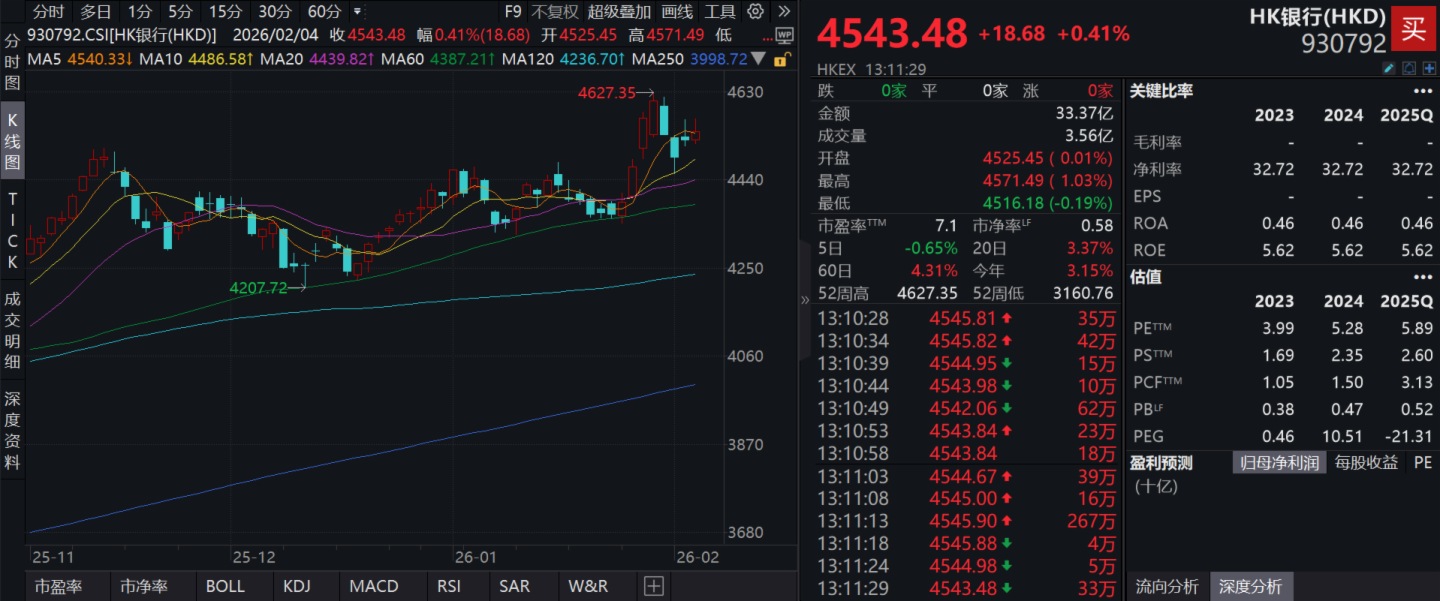Toggle 不复权 price adjustment mode
1440x601 pixels.
[x=555, y=12]
